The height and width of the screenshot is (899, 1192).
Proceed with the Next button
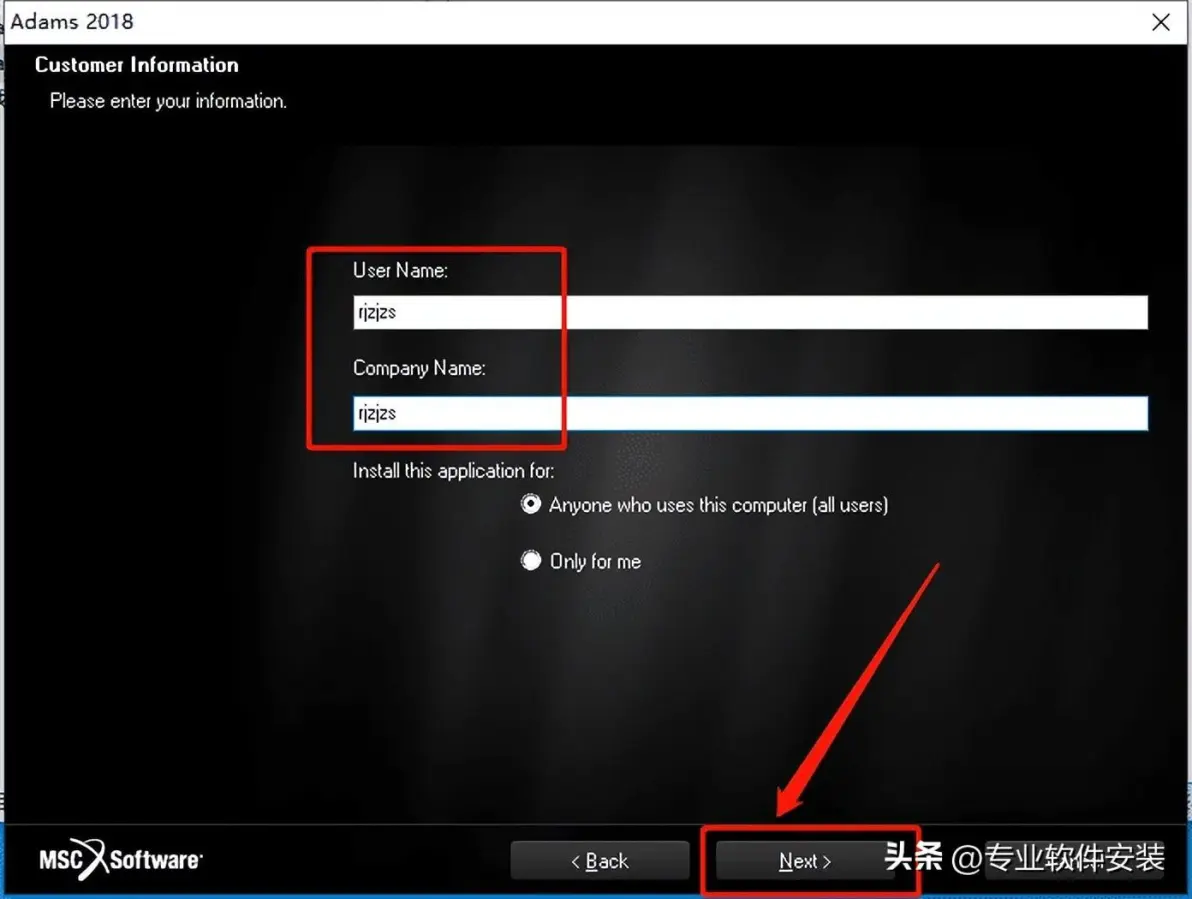[804, 860]
